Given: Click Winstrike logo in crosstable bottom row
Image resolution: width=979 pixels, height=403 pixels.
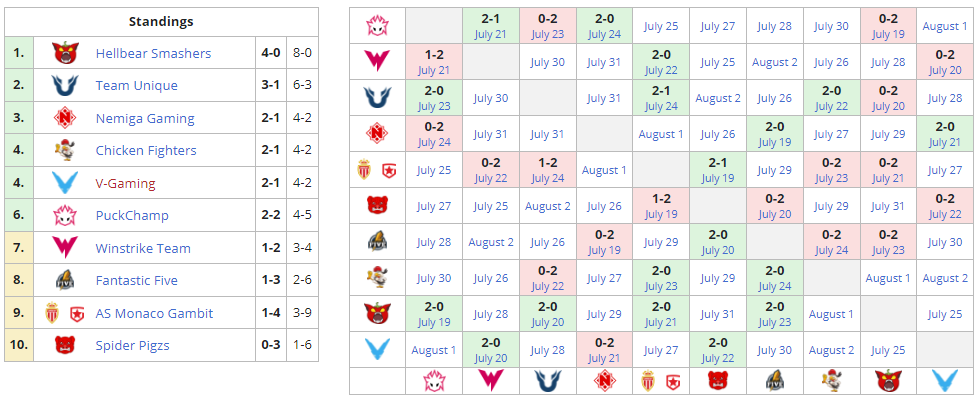Looking at the screenshot, I should coord(491,381).
